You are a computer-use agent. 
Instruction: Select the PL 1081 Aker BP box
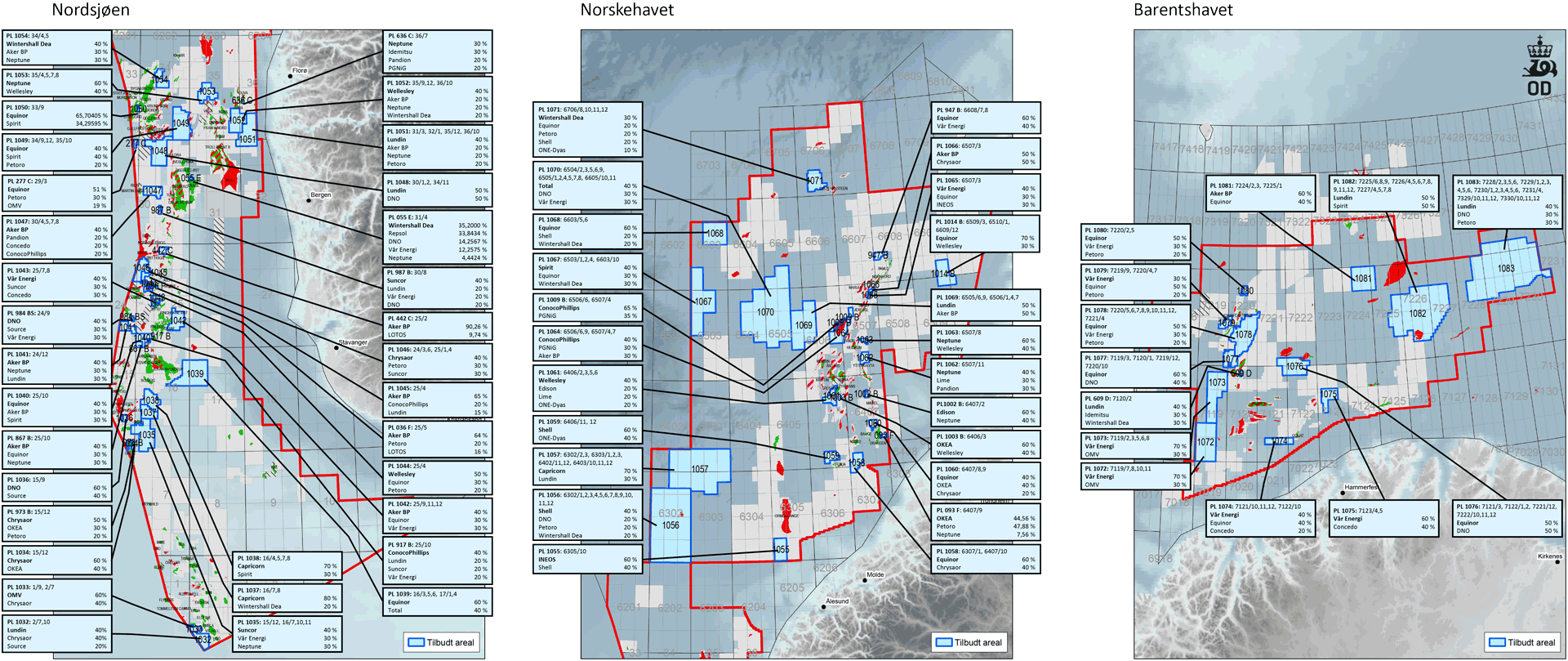point(1260,194)
